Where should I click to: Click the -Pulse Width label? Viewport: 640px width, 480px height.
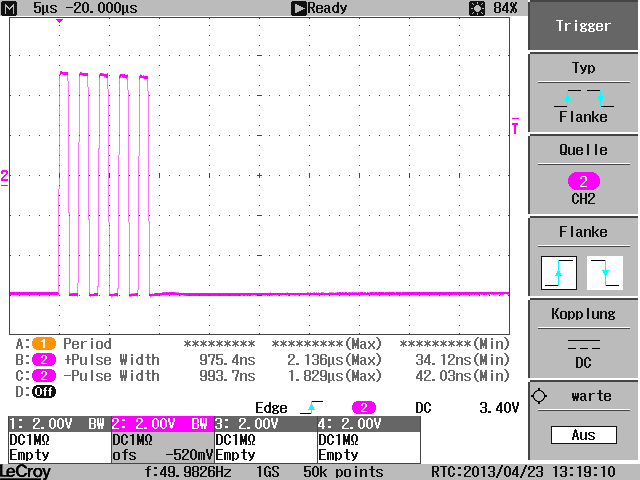(112, 376)
